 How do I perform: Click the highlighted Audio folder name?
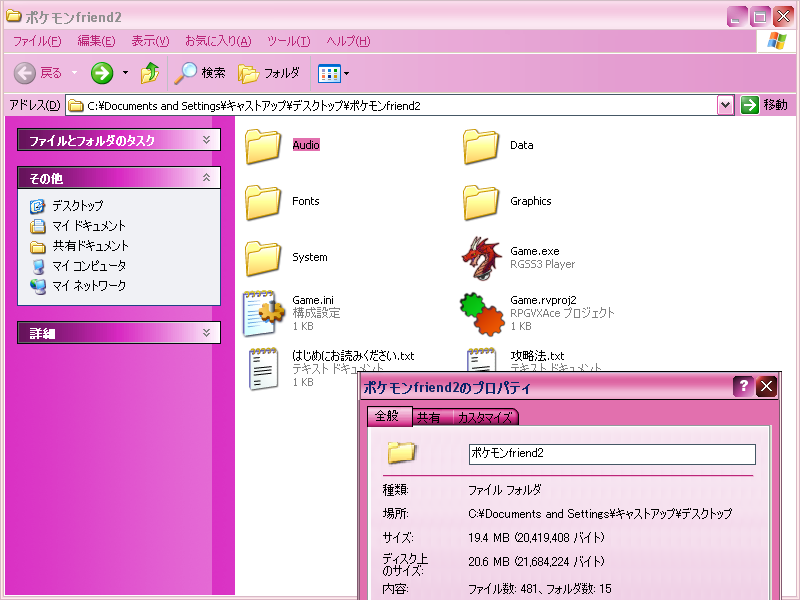[x=306, y=145]
